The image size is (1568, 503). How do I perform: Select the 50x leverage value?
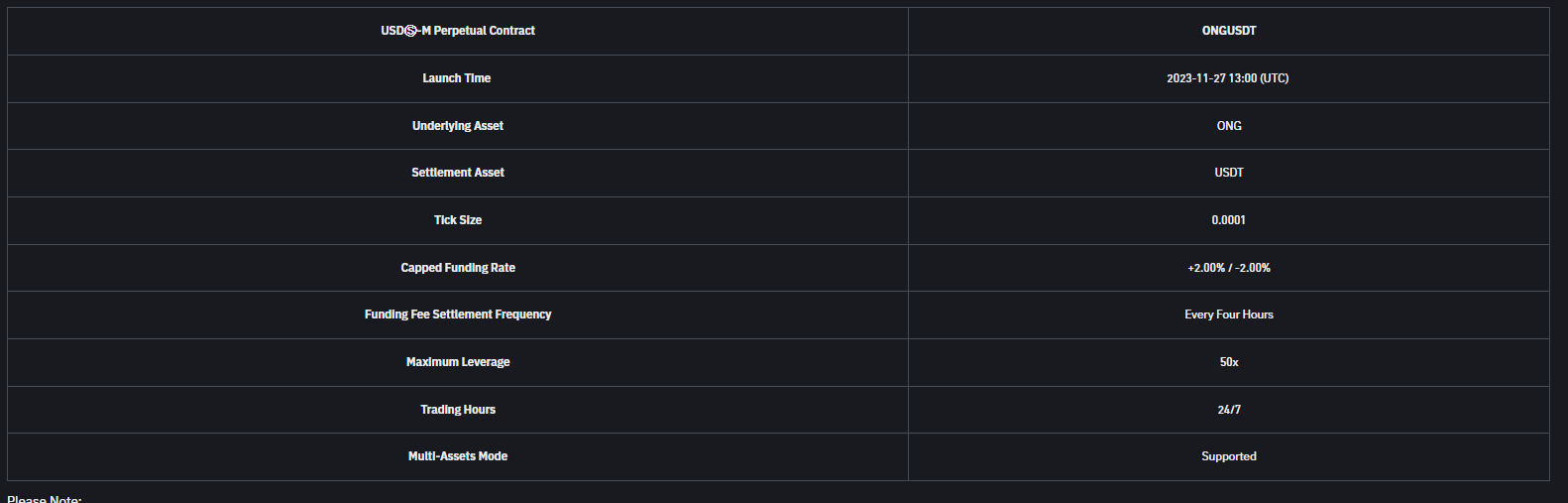pos(1229,362)
